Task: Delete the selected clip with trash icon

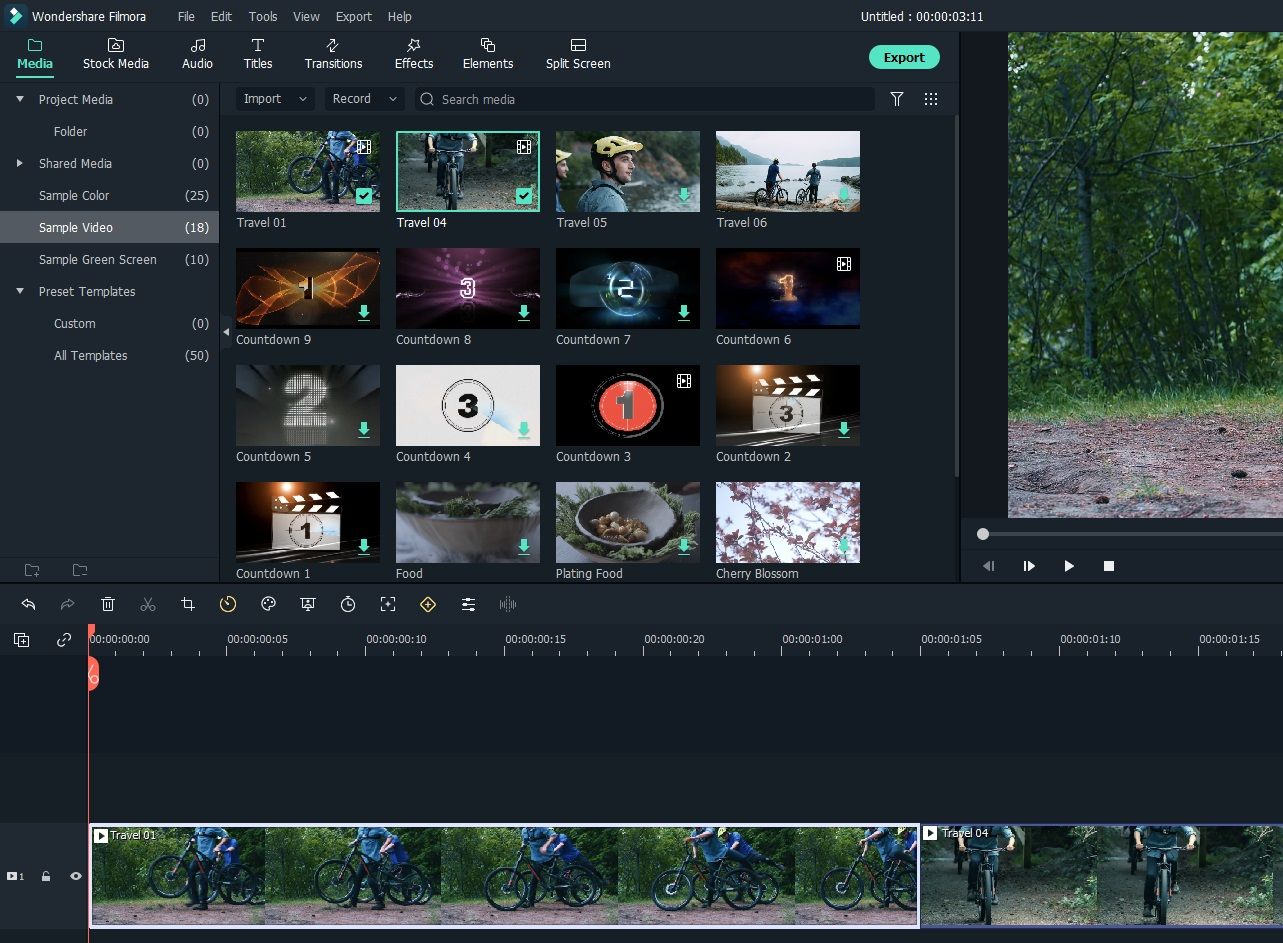Action: click(108, 604)
